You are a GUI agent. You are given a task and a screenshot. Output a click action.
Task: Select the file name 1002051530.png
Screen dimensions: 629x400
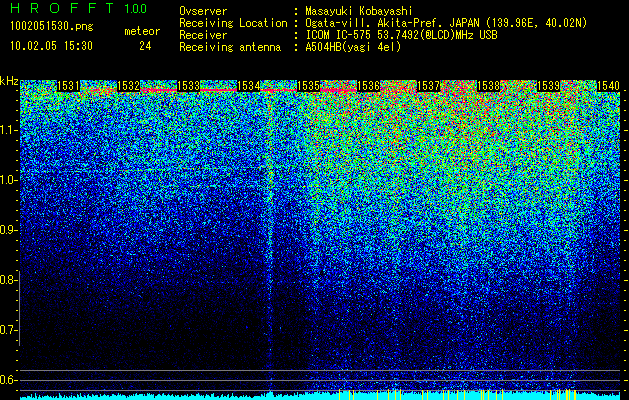pyautogui.click(x=52, y=27)
